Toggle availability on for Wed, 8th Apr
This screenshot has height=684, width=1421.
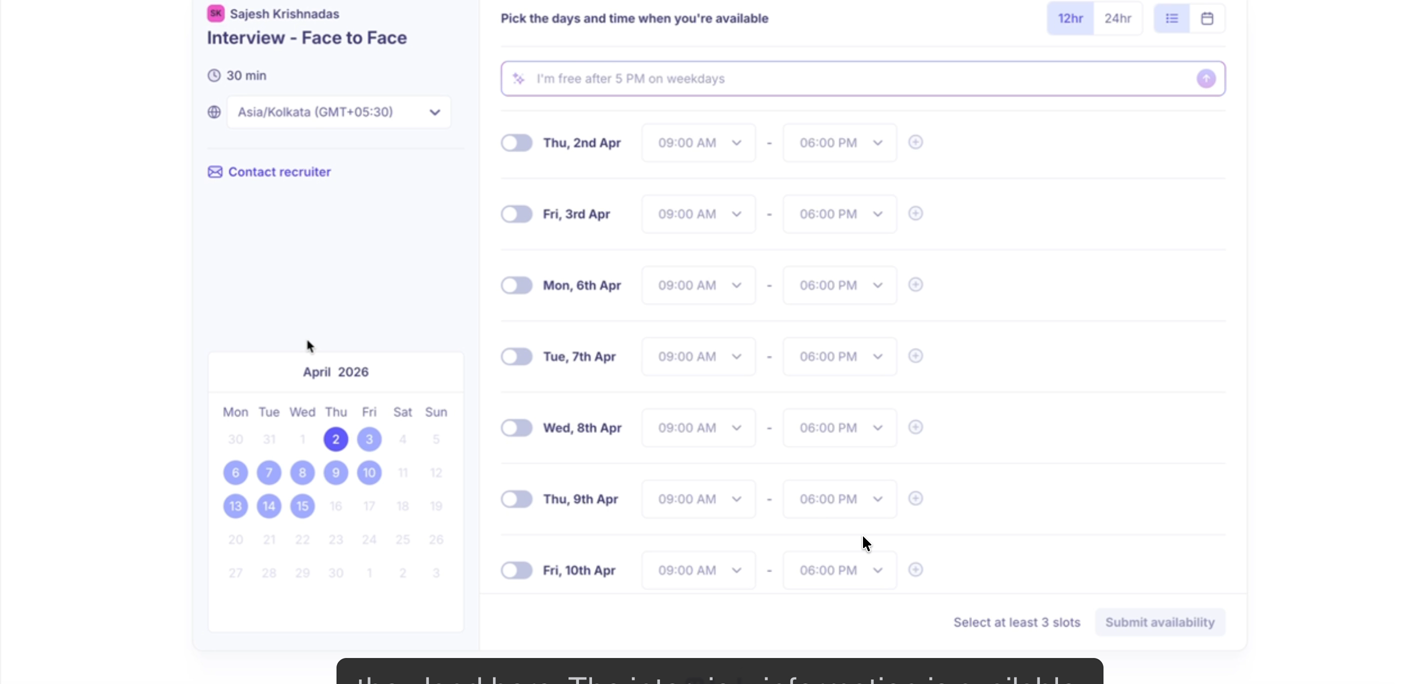[516, 427]
